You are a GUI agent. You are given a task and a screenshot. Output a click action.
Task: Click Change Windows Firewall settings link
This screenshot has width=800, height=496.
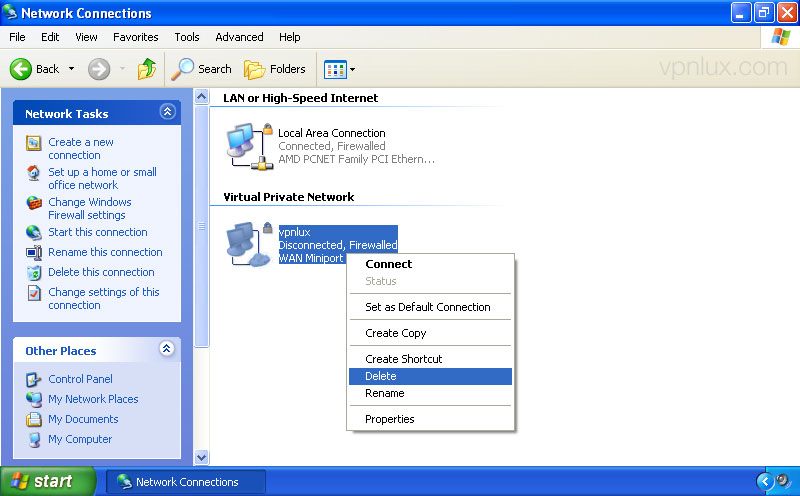pos(90,209)
